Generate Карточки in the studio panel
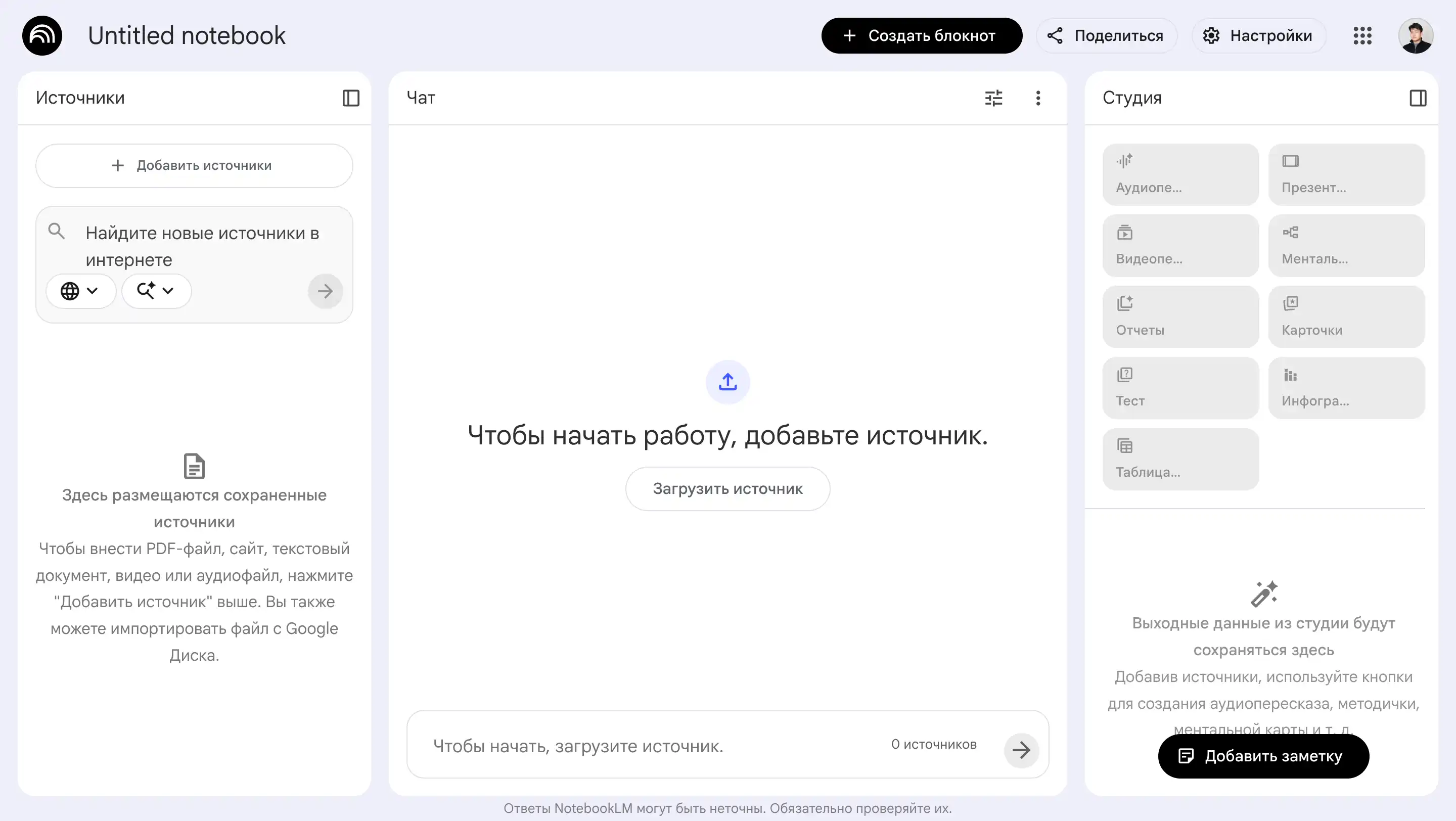Viewport: 1456px width, 821px height. click(1346, 316)
